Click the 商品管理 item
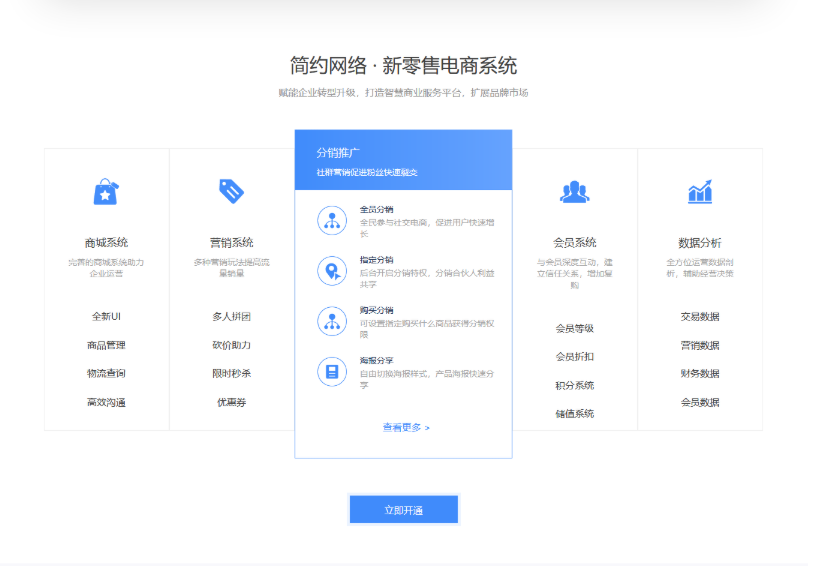Viewport: 823px width, 566px height. point(106,345)
